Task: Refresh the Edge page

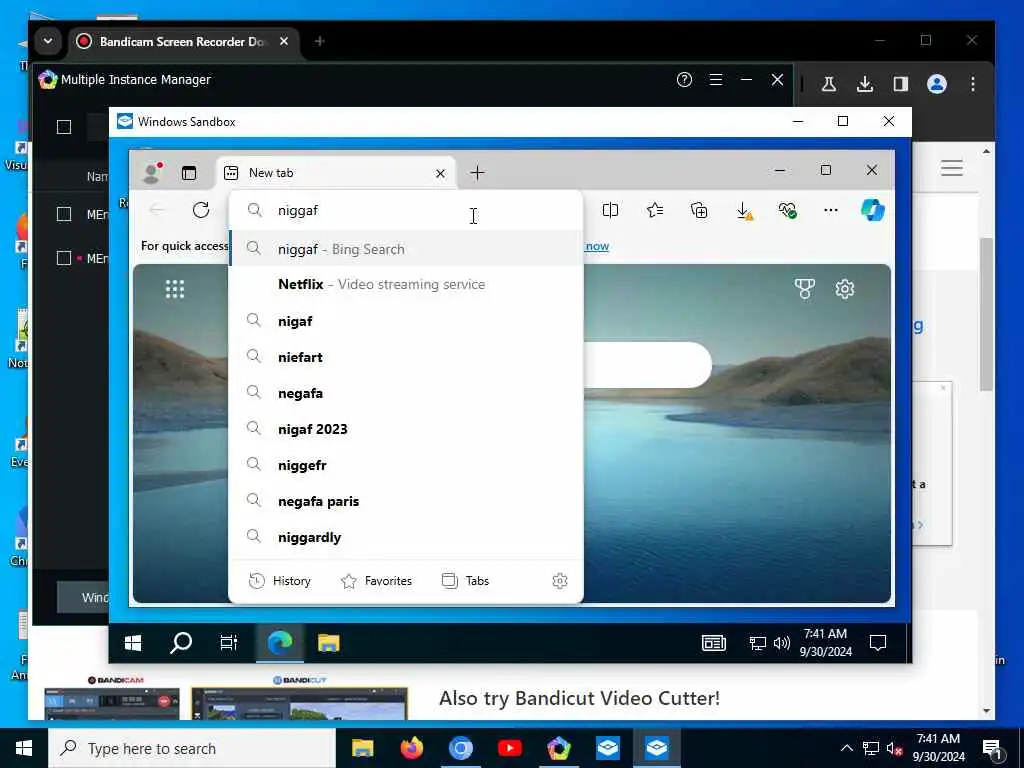Action: [x=201, y=210]
